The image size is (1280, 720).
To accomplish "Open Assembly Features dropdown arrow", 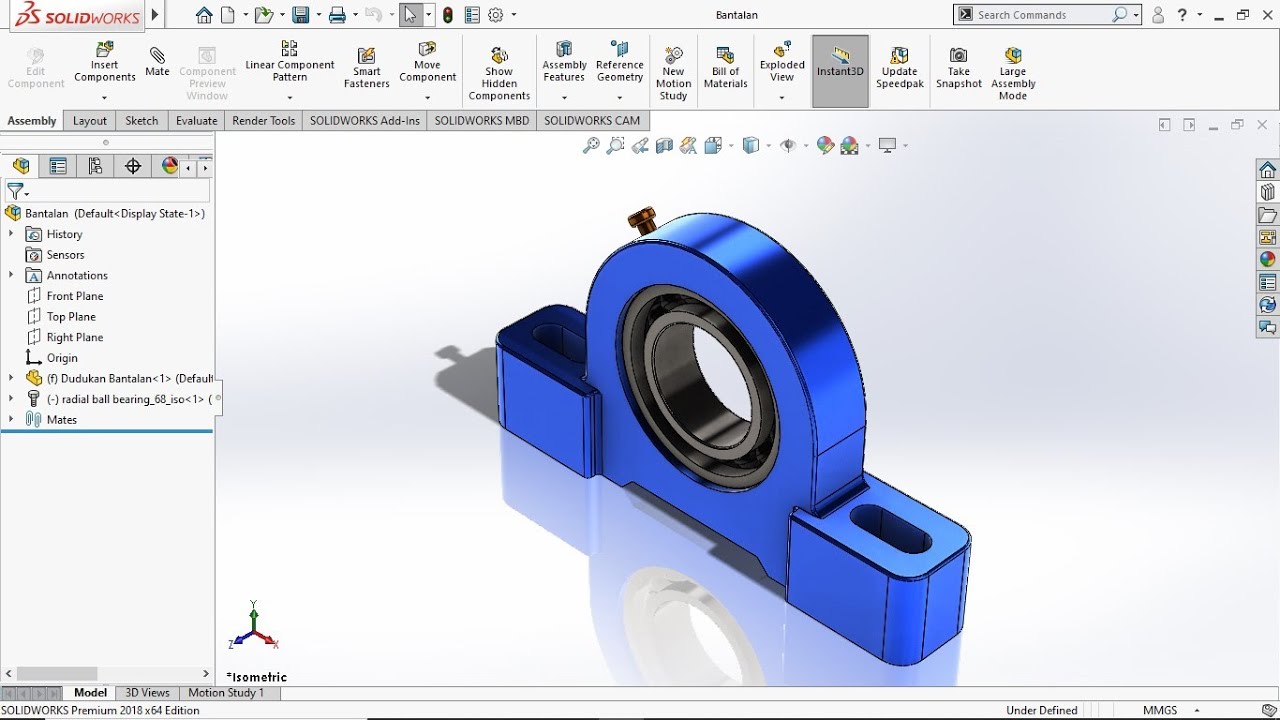I will (x=564, y=98).
